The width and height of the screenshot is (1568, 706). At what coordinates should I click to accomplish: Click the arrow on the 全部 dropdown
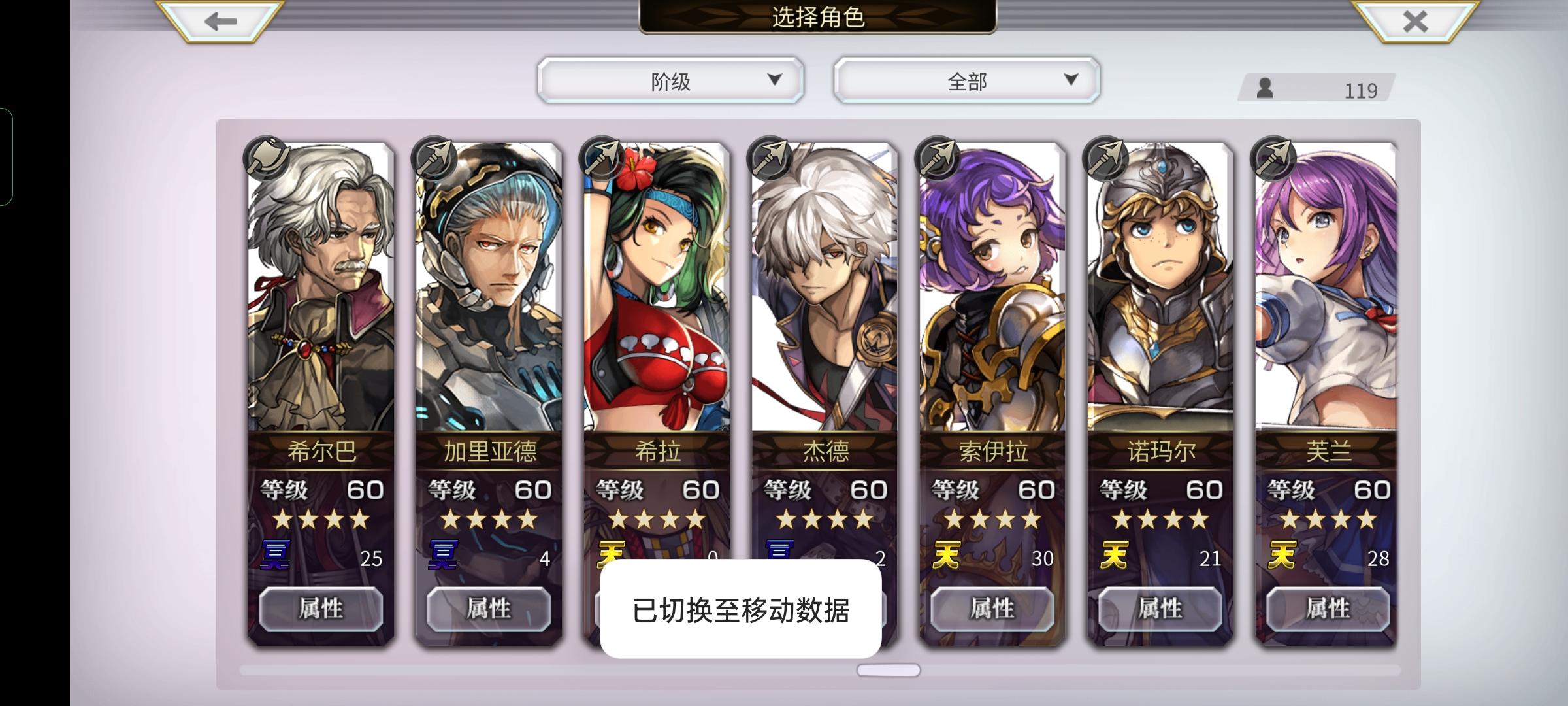[1071, 80]
